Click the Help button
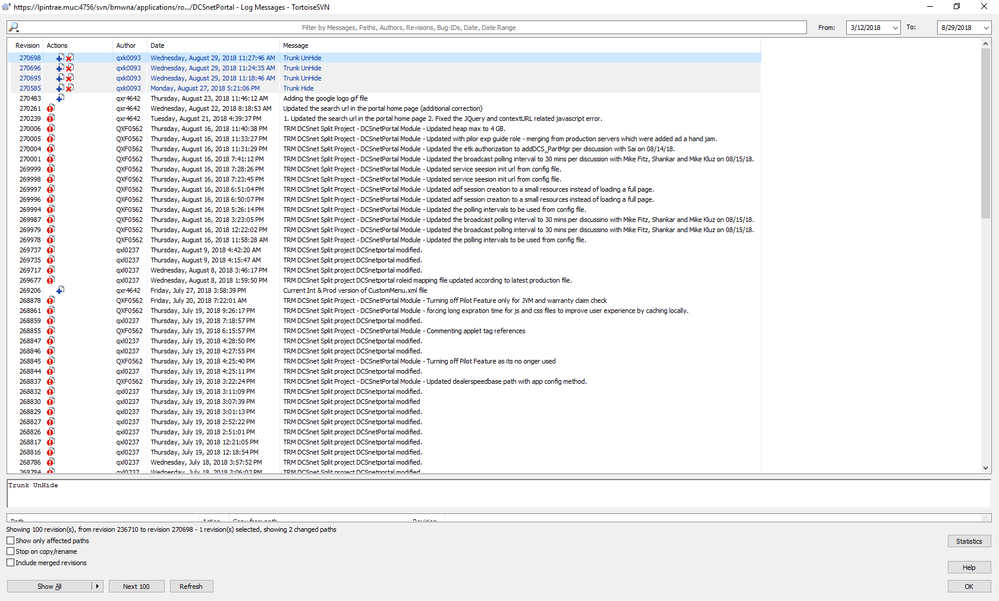The width and height of the screenshot is (999, 601). [969, 567]
